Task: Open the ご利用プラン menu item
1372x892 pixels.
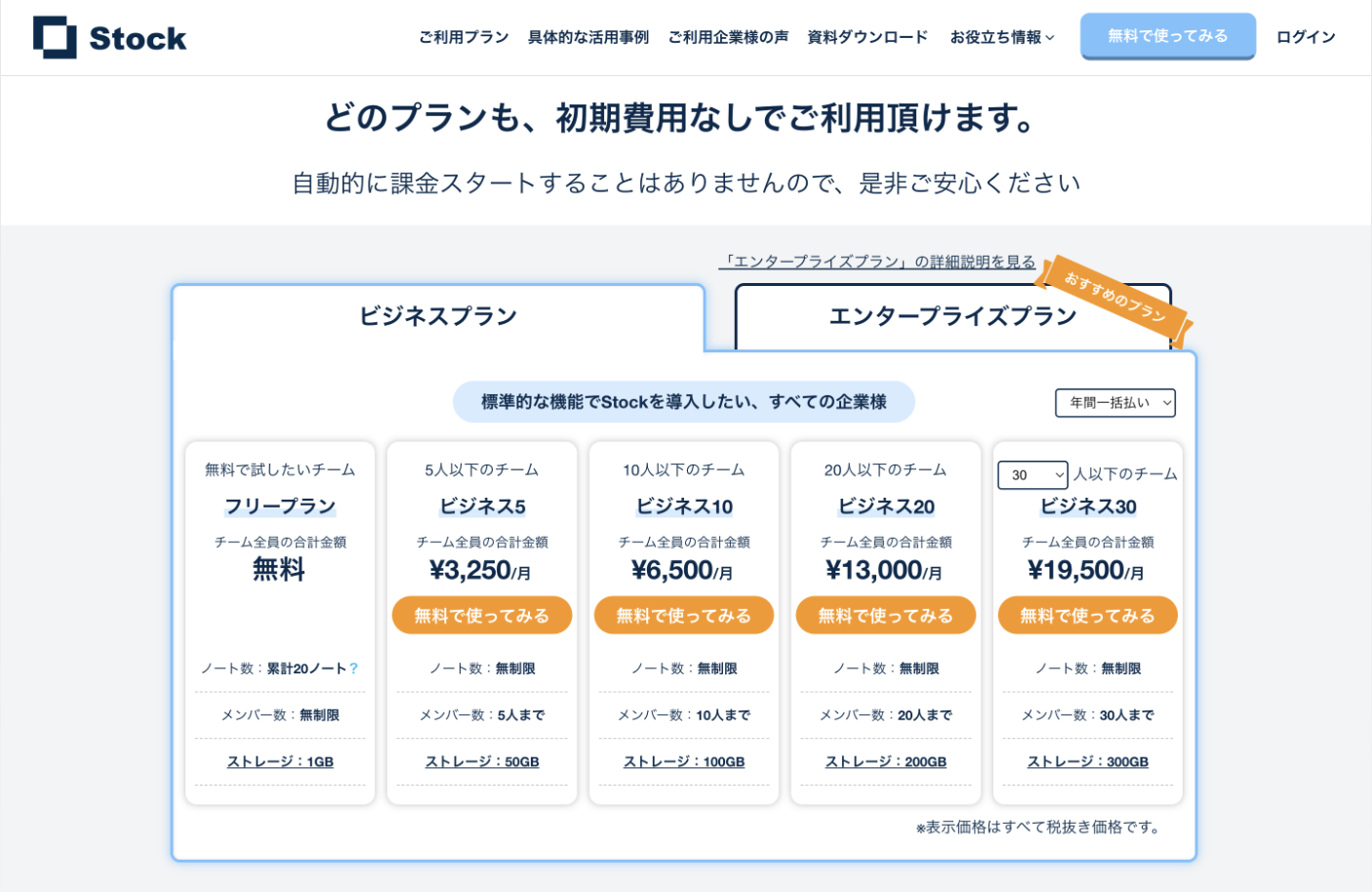Action: (464, 37)
